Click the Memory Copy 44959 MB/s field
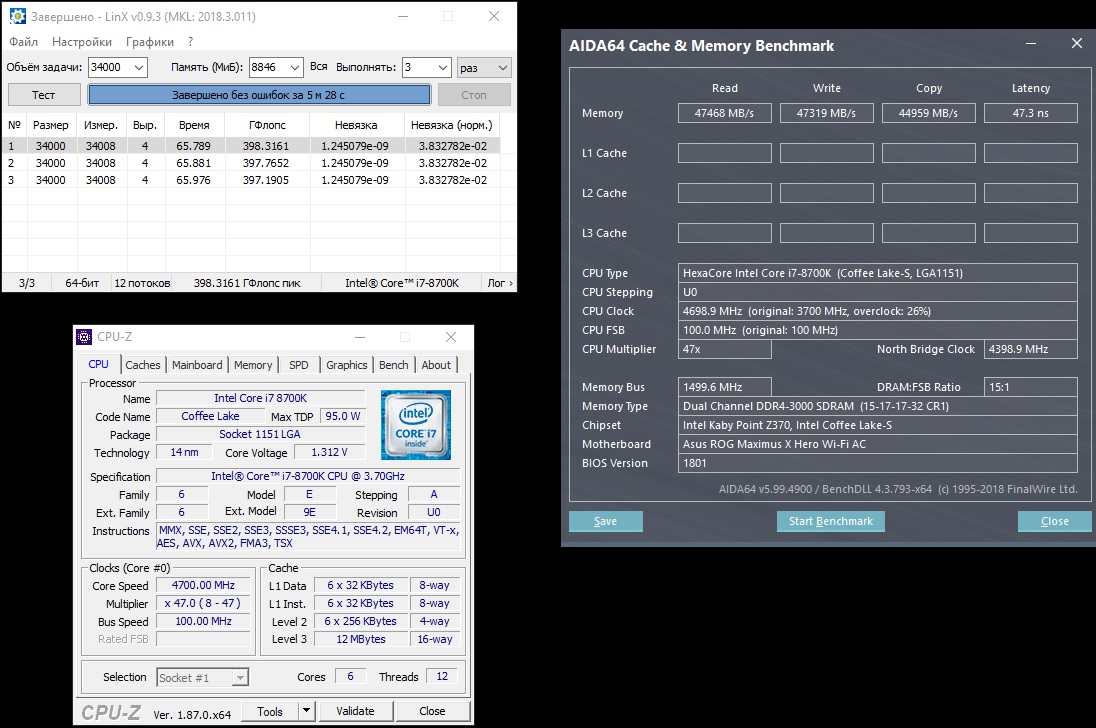 click(x=929, y=113)
